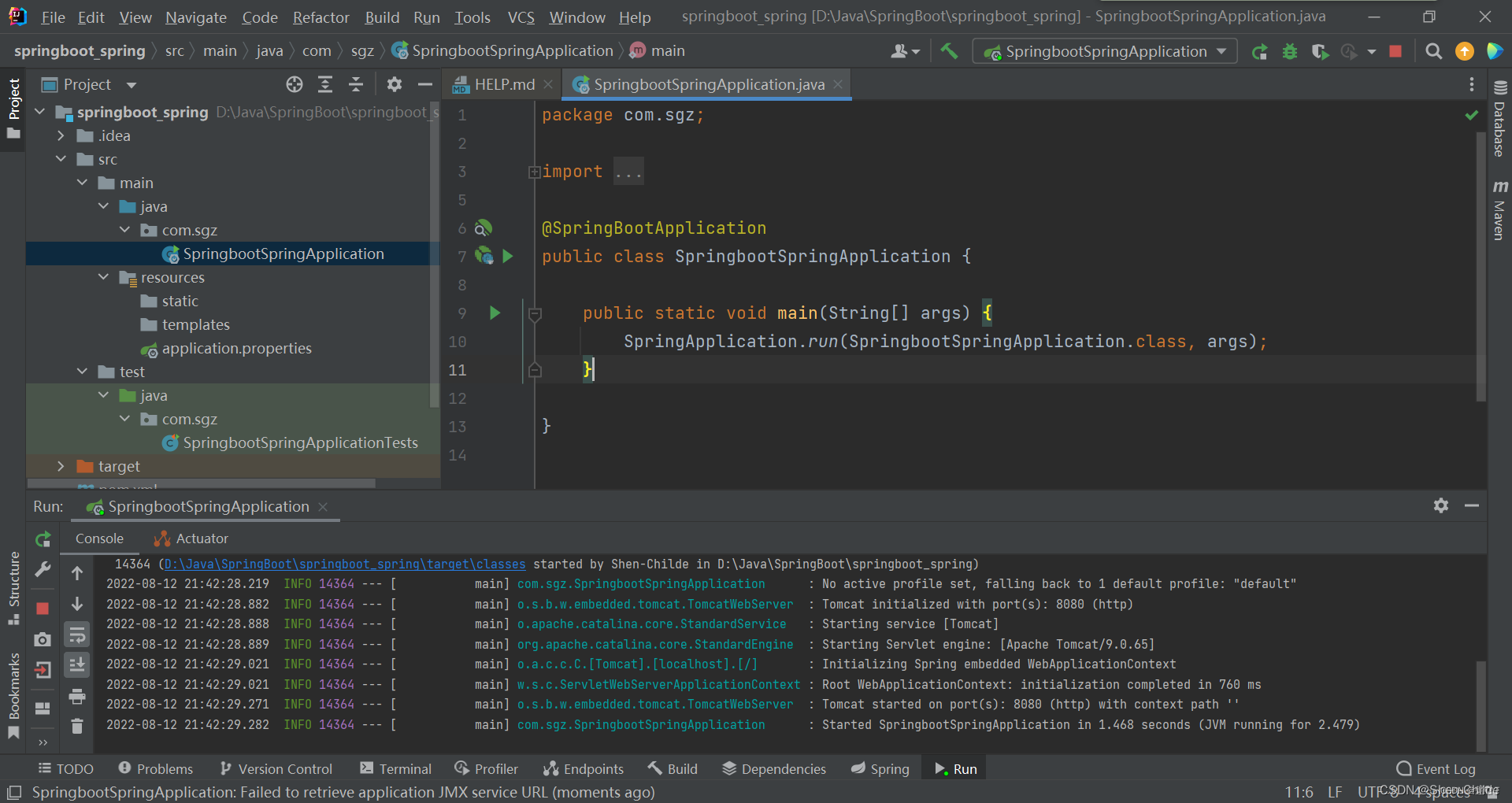1512x803 pixels.
Task: Print console output icon
Action: pos(77,696)
